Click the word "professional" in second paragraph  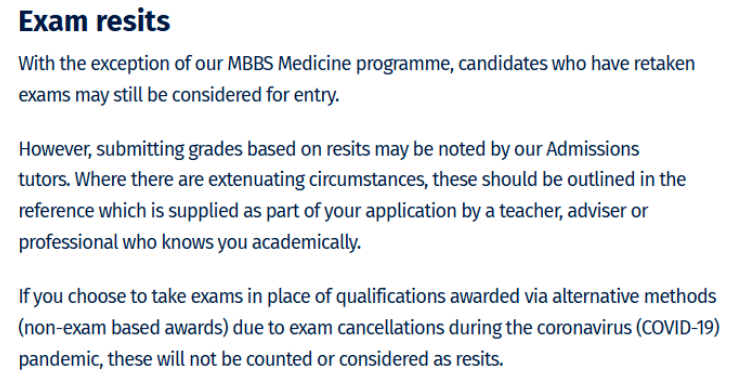(68, 242)
